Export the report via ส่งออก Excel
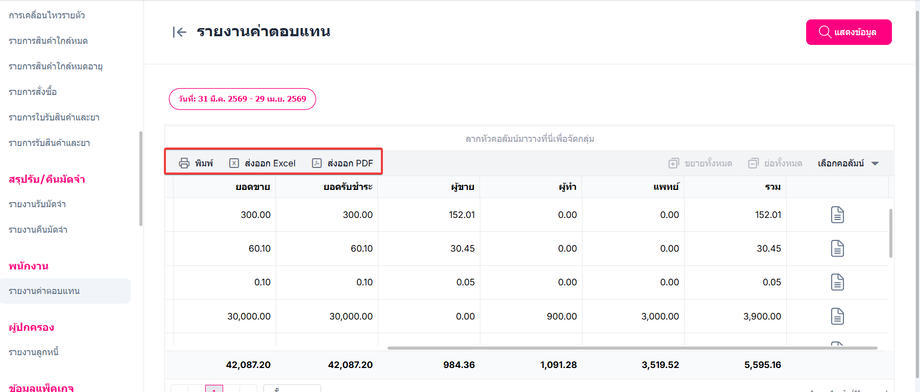The width and height of the screenshot is (920, 392). point(262,163)
